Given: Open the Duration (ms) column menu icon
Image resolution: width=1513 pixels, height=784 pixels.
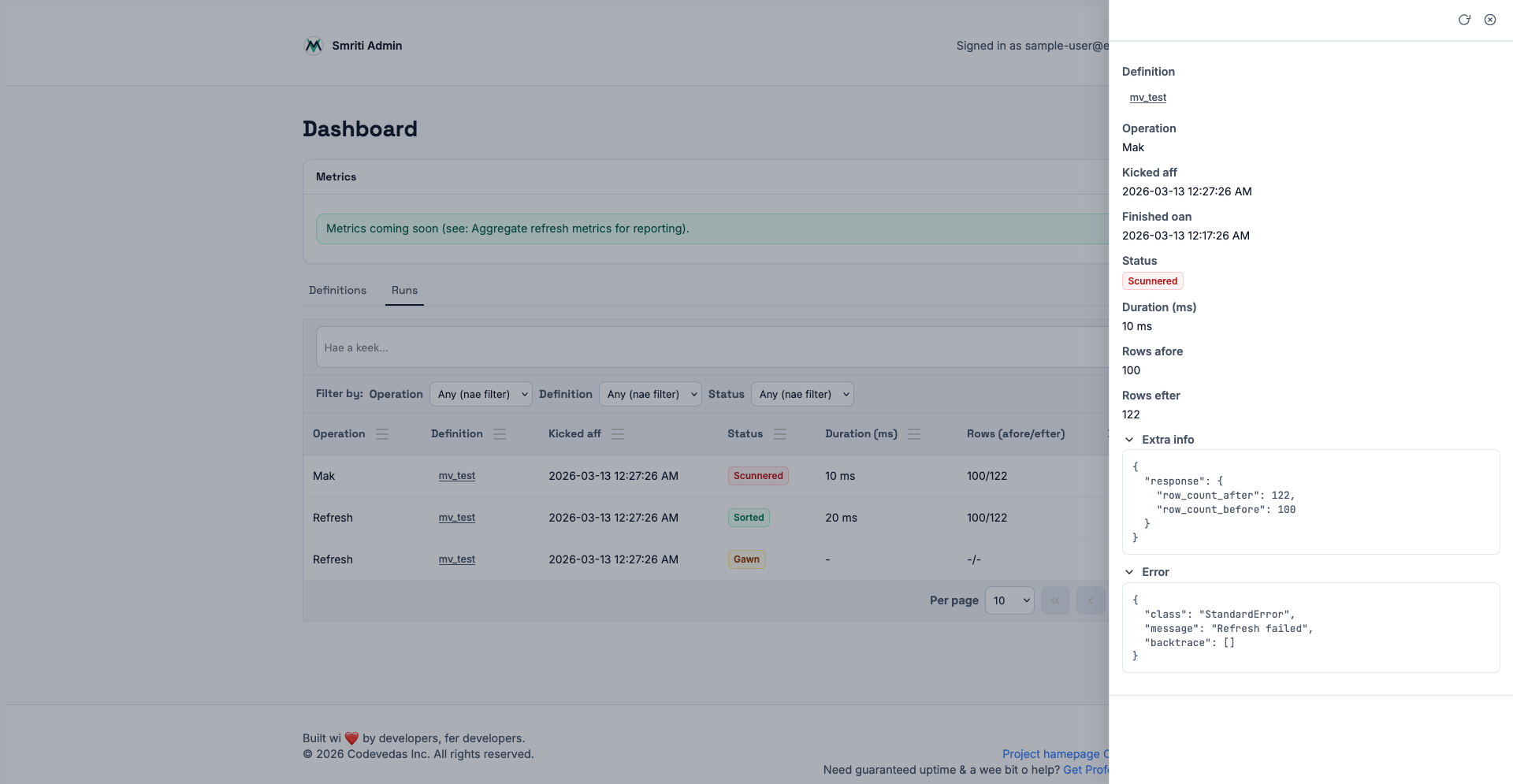Looking at the screenshot, I should click(x=914, y=434).
